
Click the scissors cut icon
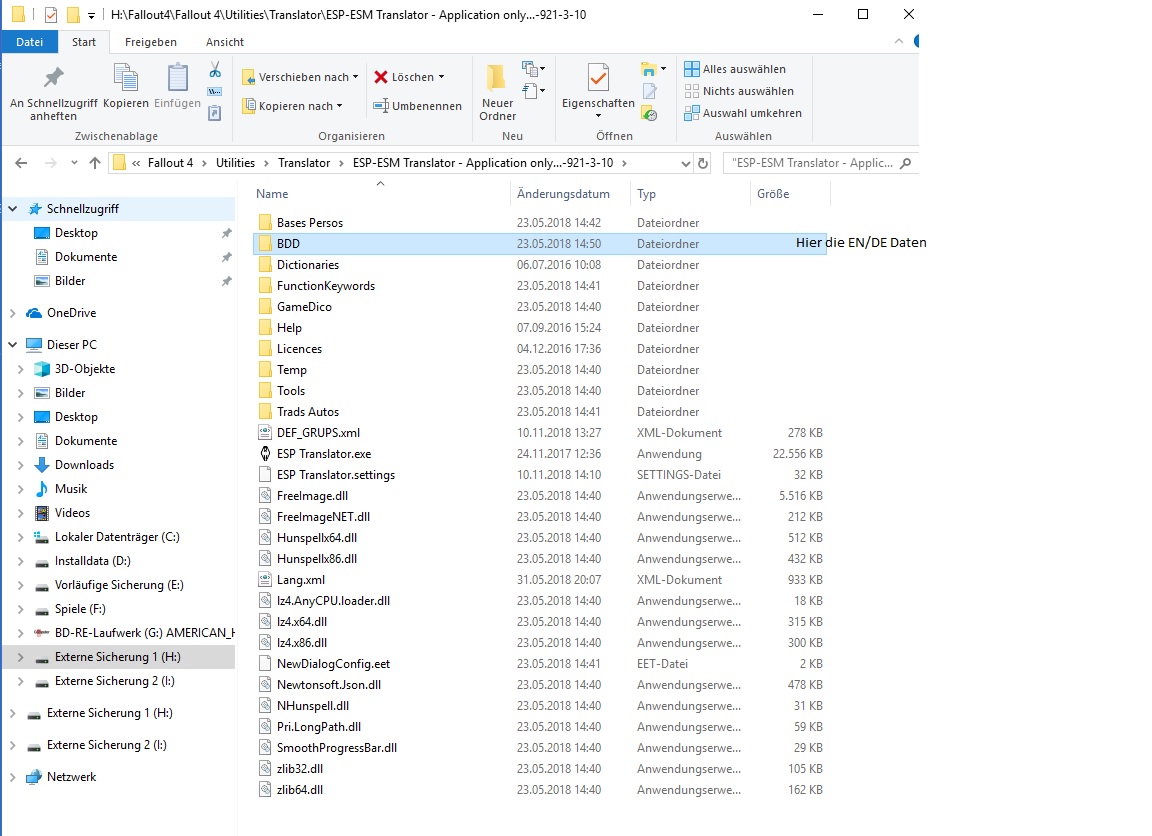coord(214,70)
